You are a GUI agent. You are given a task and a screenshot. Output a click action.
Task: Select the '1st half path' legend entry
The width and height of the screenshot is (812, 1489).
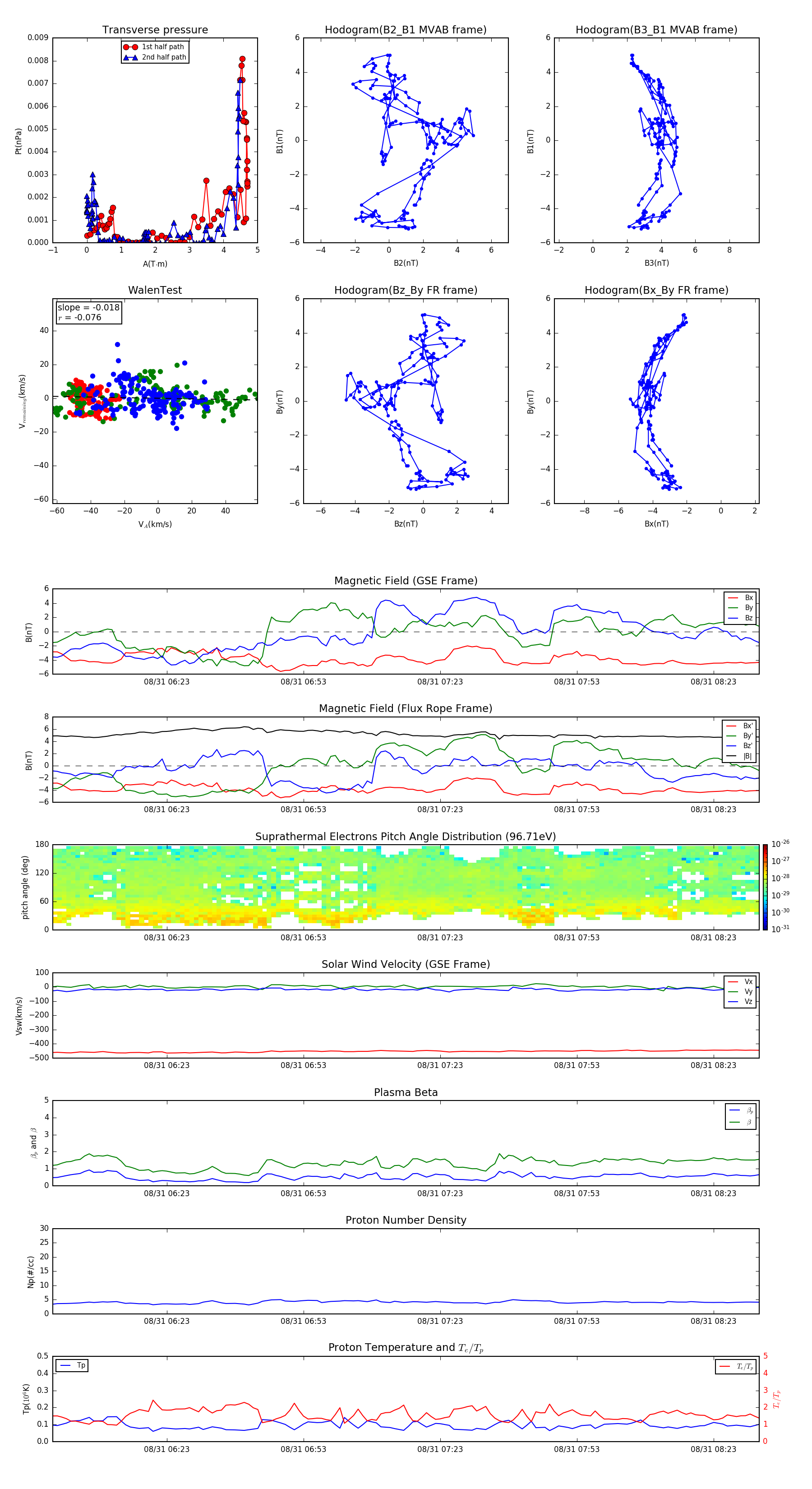[154, 47]
